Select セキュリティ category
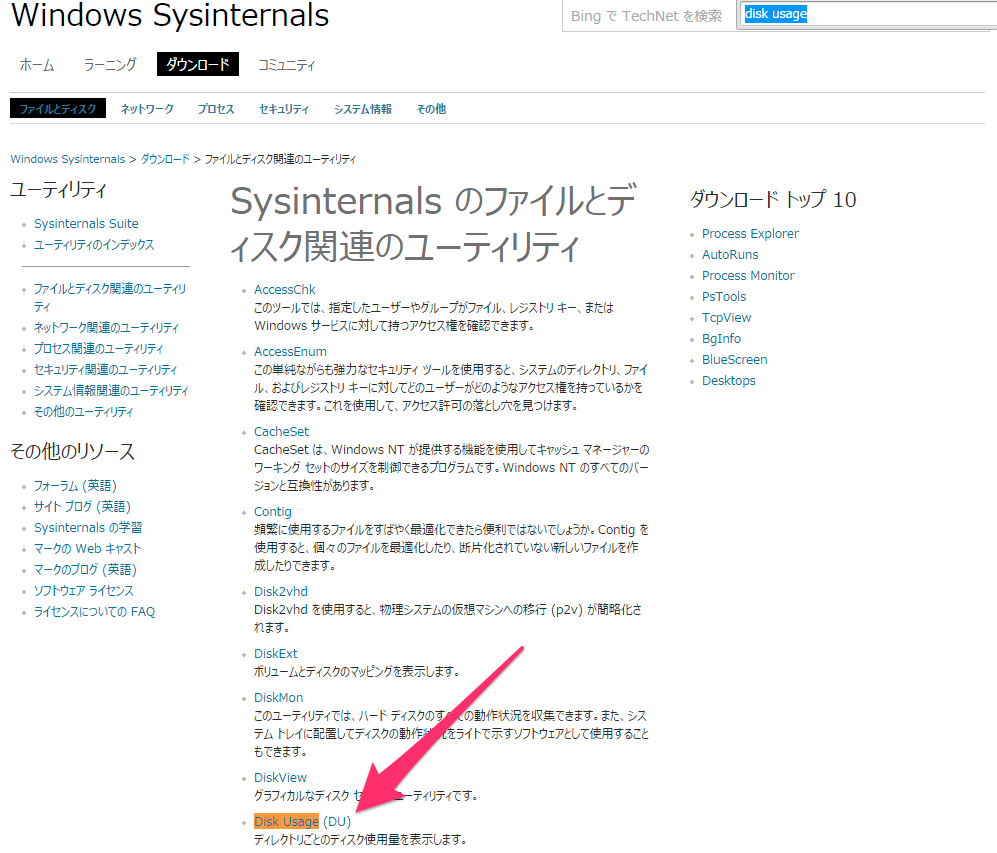This screenshot has height=853, width=997. 284,109
